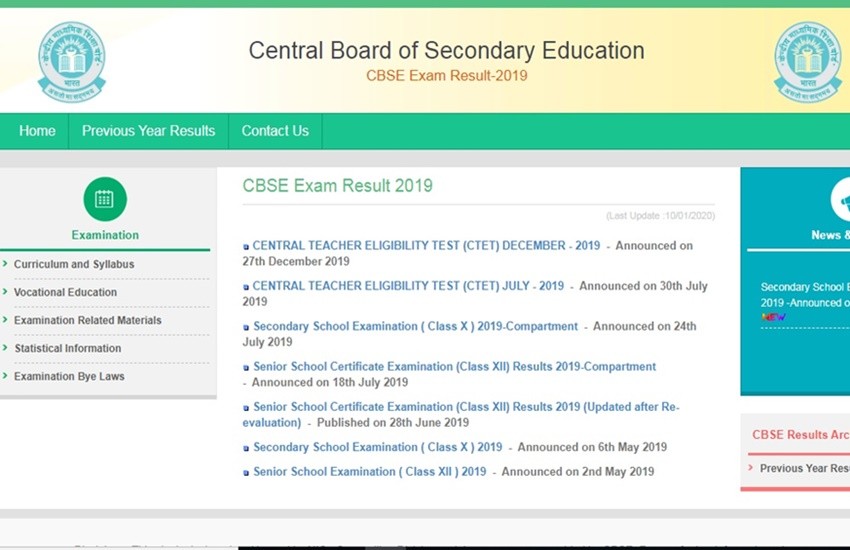This screenshot has height=550, width=850.
Task: Click the arrow beside Examination Bye Laws
Action: click(x=6, y=377)
